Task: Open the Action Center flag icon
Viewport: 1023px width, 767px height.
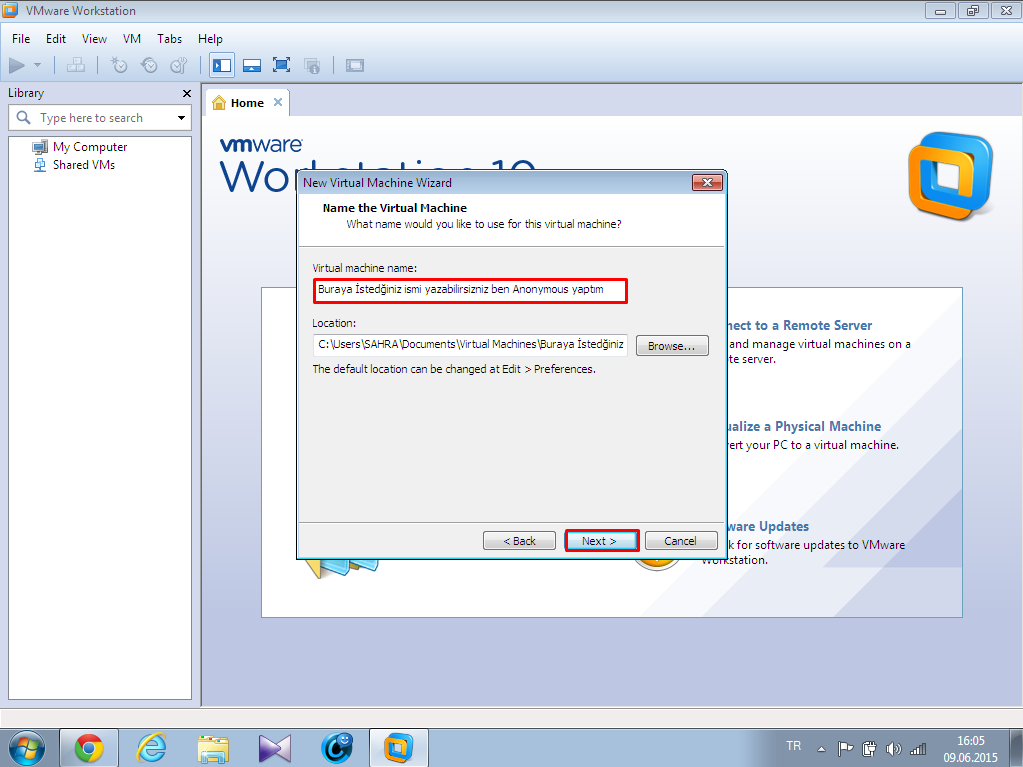Action: click(x=845, y=749)
